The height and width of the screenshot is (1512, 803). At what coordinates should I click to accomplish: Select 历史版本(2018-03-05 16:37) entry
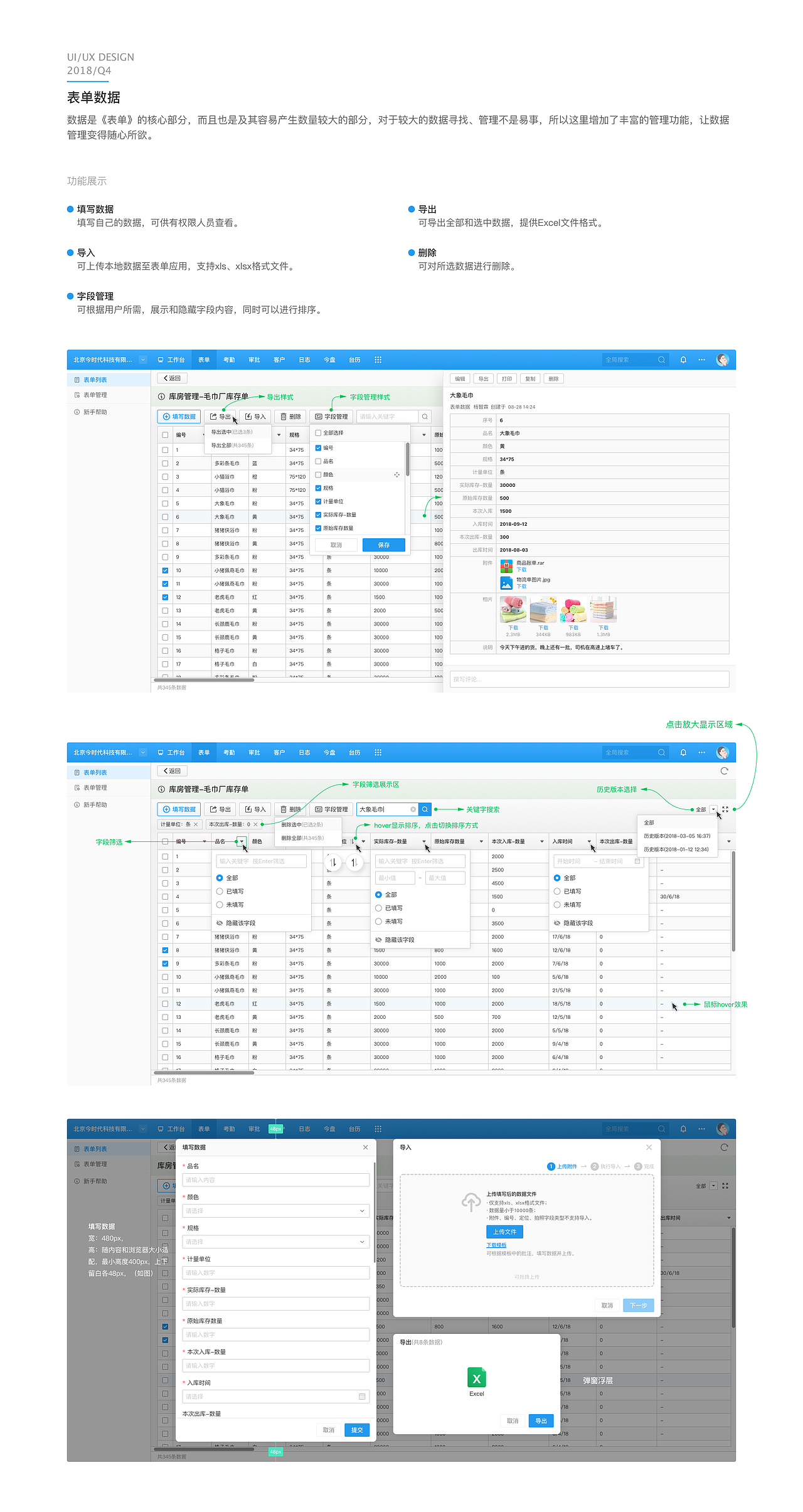(677, 836)
